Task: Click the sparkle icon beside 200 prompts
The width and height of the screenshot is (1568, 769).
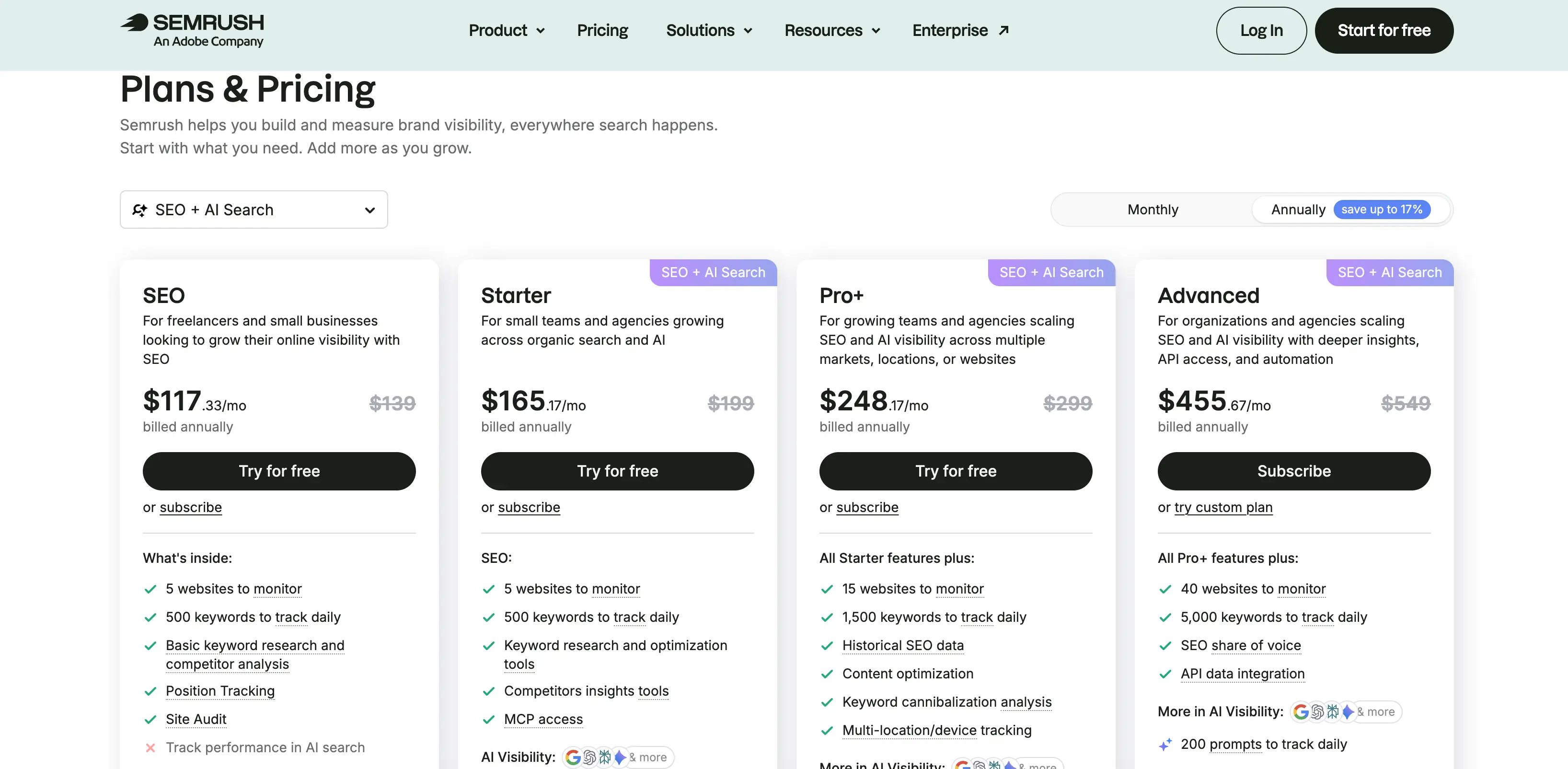Action: 1165,745
